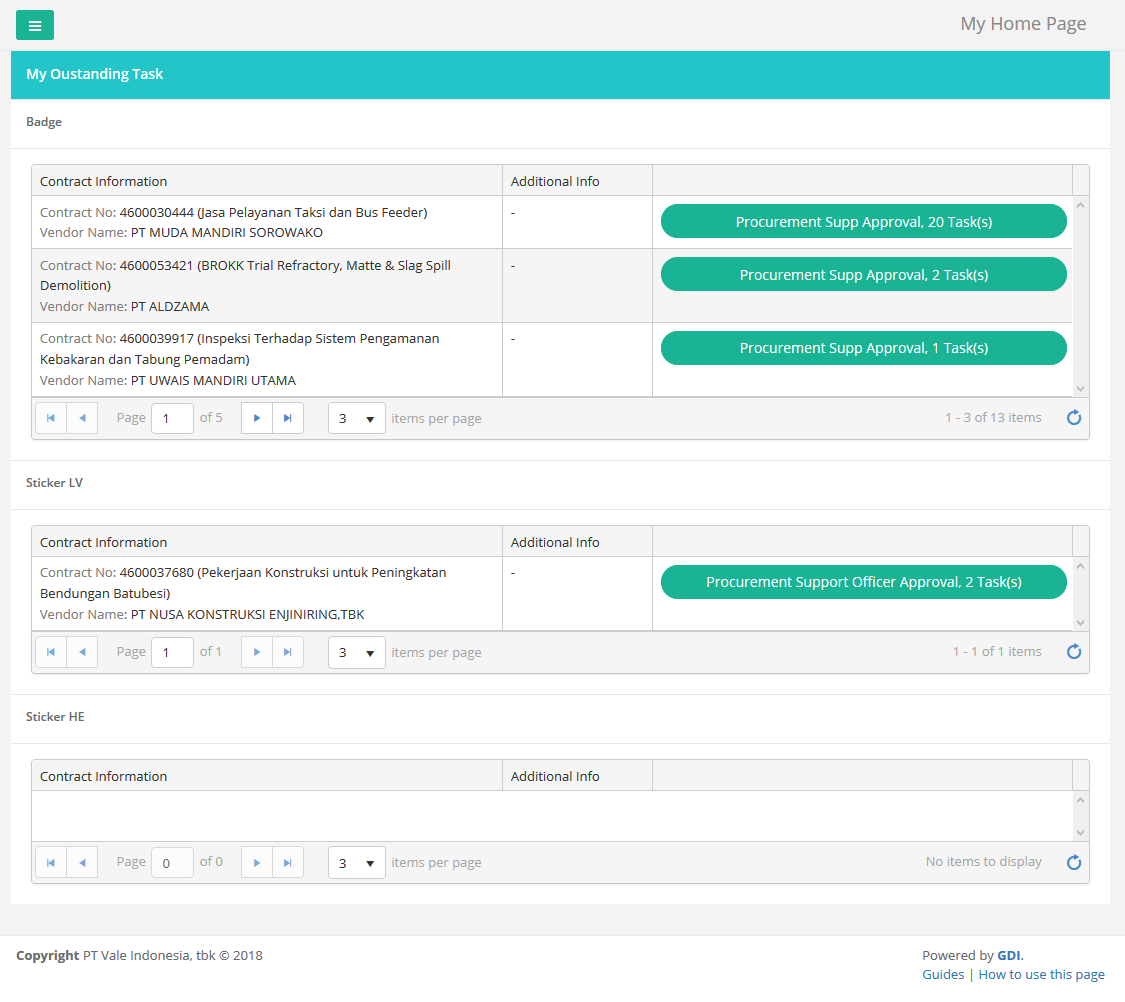Jump to last page in Badge grid
The height and width of the screenshot is (1002, 1125).
288,418
